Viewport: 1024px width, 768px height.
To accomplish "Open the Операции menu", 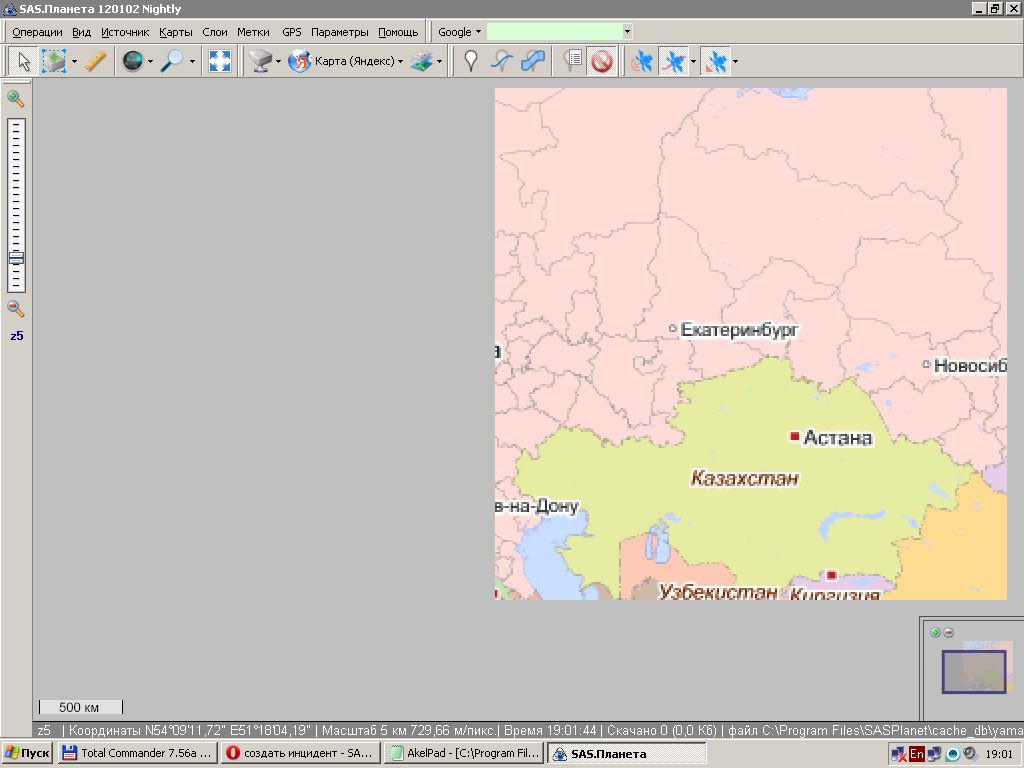I will tap(37, 32).
